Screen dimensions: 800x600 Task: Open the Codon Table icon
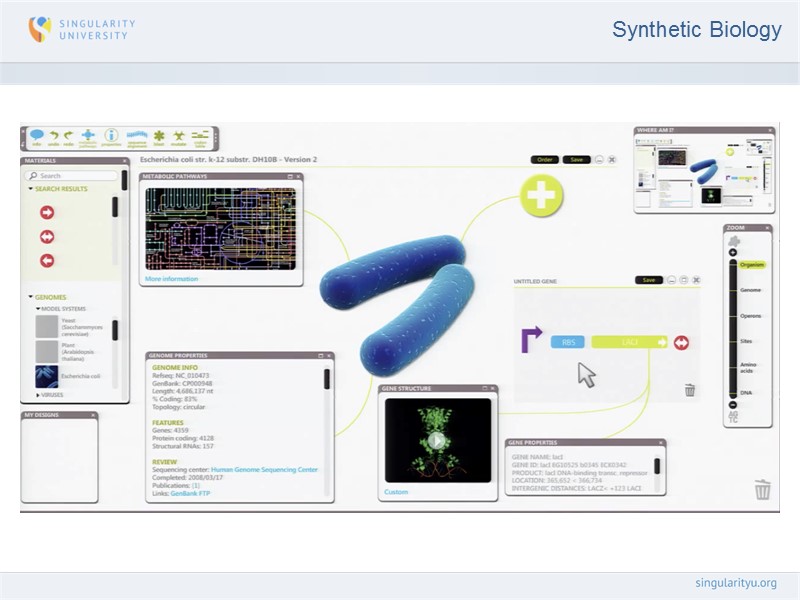point(201,138)
